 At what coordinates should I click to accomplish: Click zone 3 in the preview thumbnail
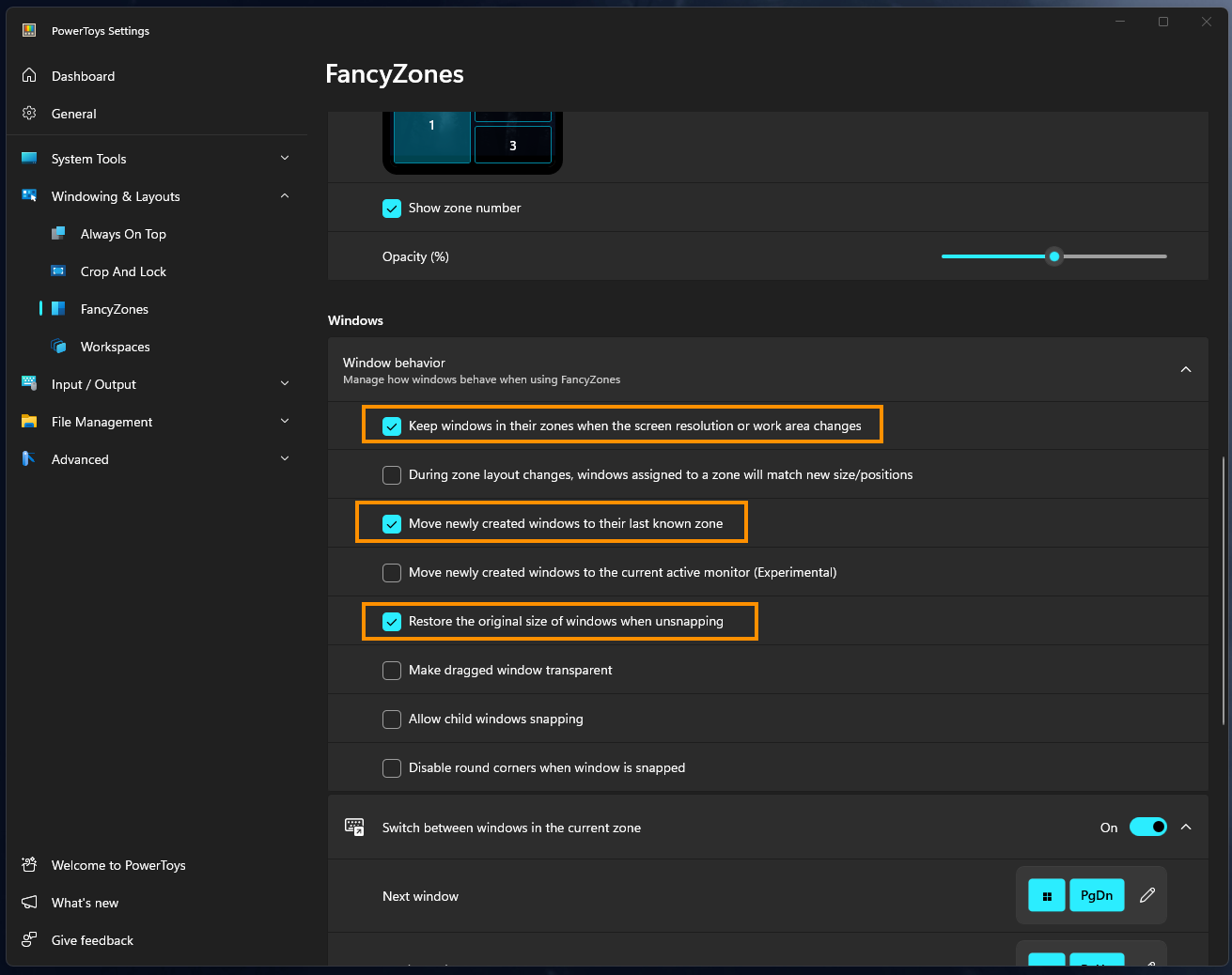tap(513, 145)
